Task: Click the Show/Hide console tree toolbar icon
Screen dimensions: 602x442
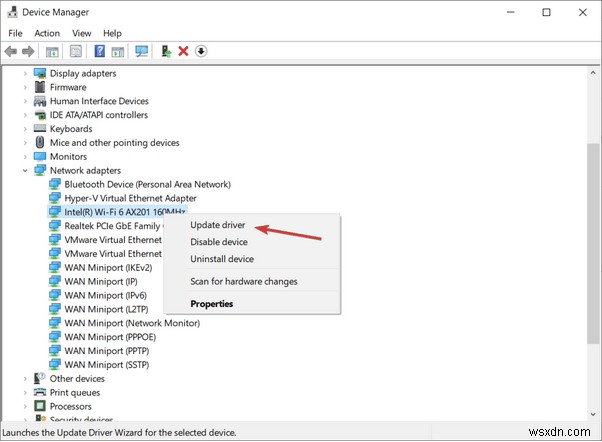Action: click(52, 51)
